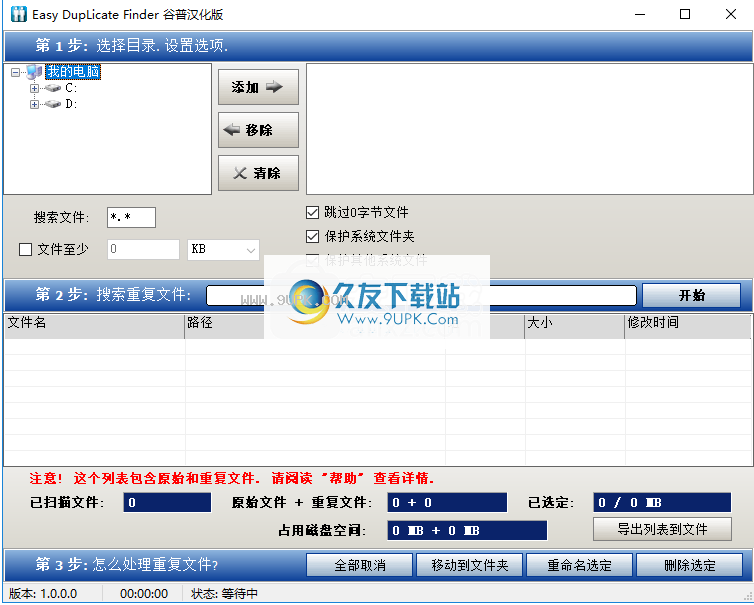This screenshot has height=605, width=754.
Task: Click the 添加 add button
Action: (x=258, y=87)
